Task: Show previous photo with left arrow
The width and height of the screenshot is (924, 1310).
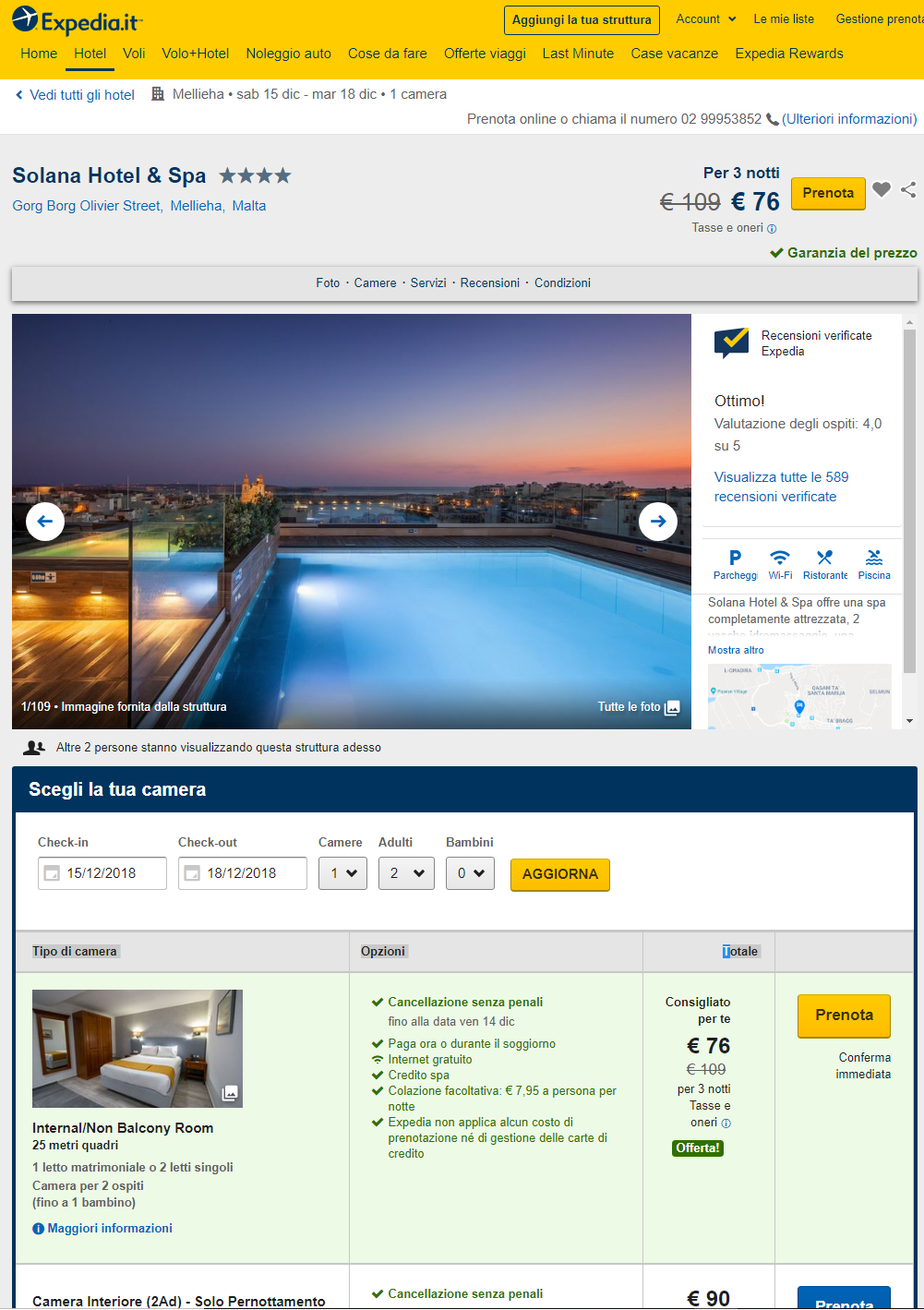Action: [45, 522]
